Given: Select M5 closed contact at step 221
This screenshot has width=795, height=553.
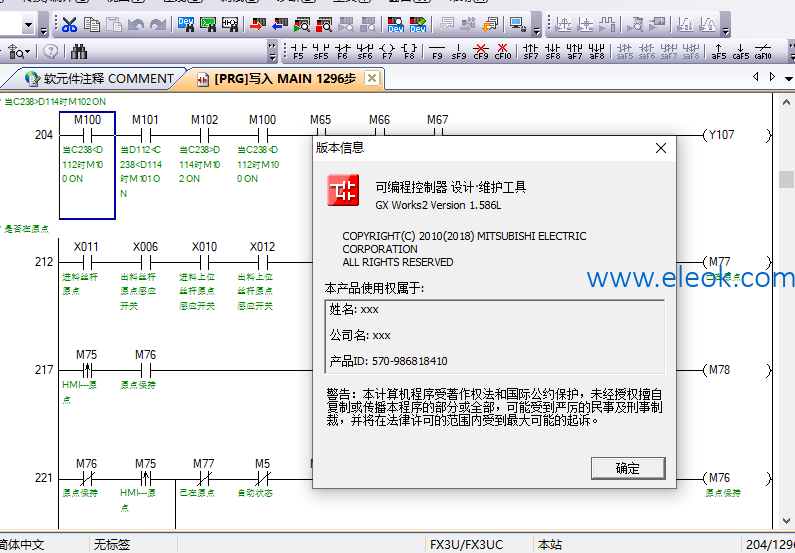Looking at the screenshot, I should point(263,478).
